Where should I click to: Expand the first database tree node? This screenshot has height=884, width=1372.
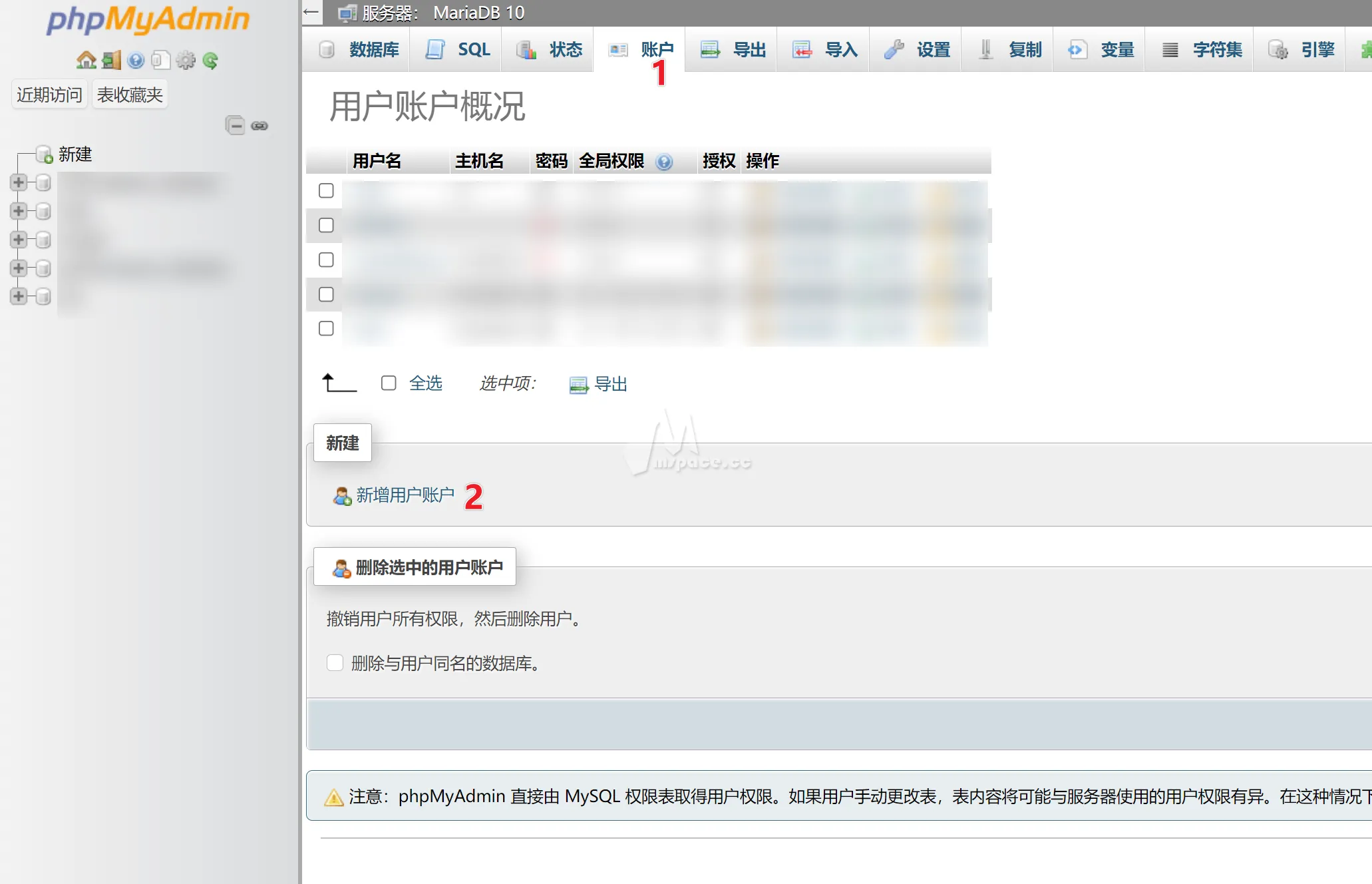click(19, 182)
